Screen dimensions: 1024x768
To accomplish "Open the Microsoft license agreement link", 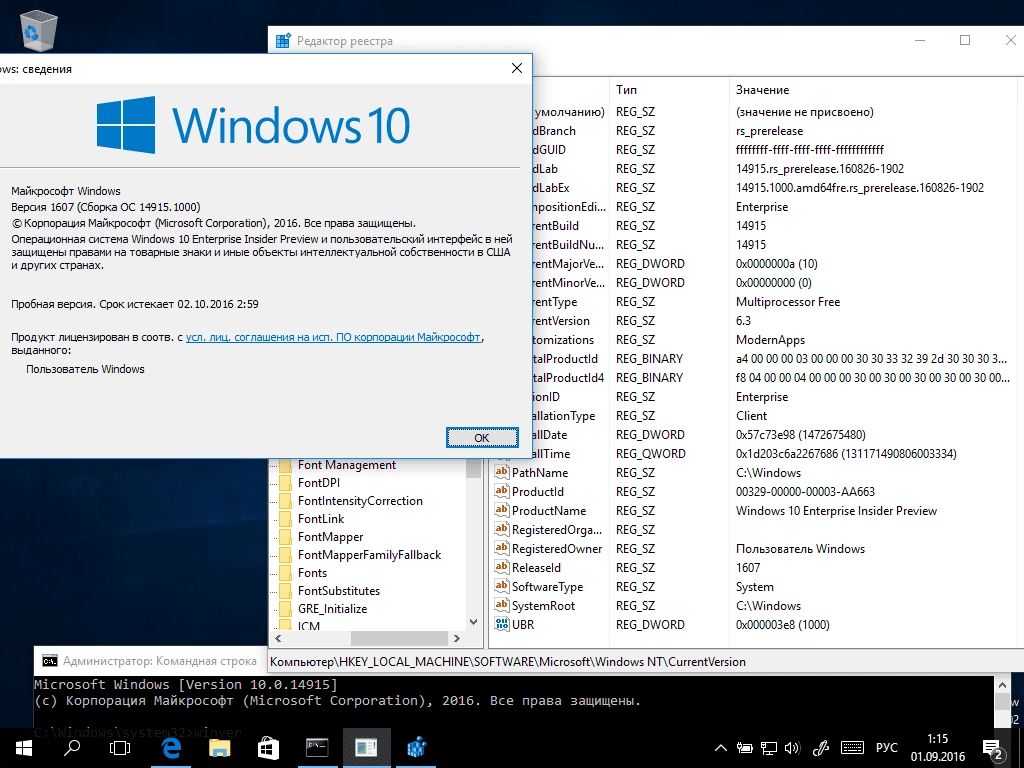I will (334, 337).
